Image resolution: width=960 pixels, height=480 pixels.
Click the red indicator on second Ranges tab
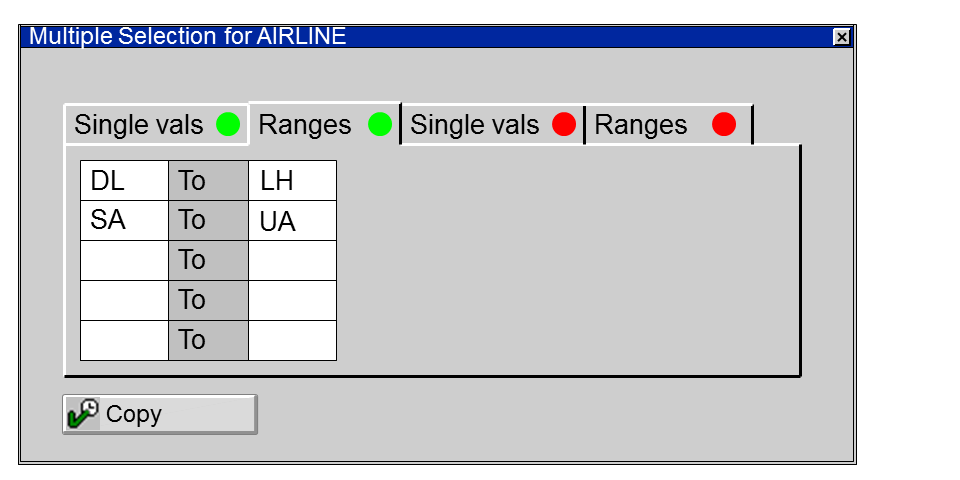pos(724,125)
